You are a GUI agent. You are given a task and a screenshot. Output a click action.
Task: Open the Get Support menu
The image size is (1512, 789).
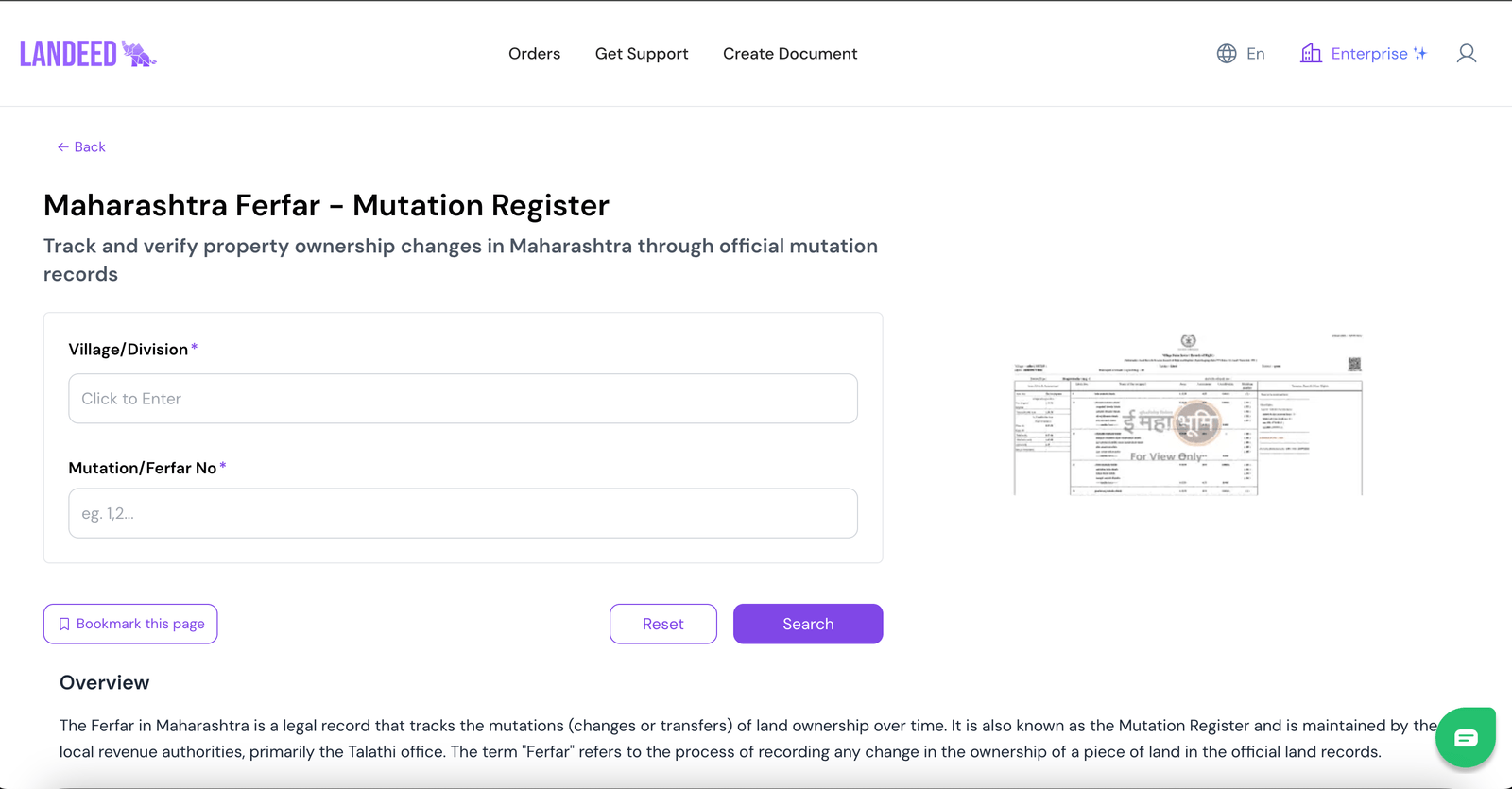click(x=642, y=54)
